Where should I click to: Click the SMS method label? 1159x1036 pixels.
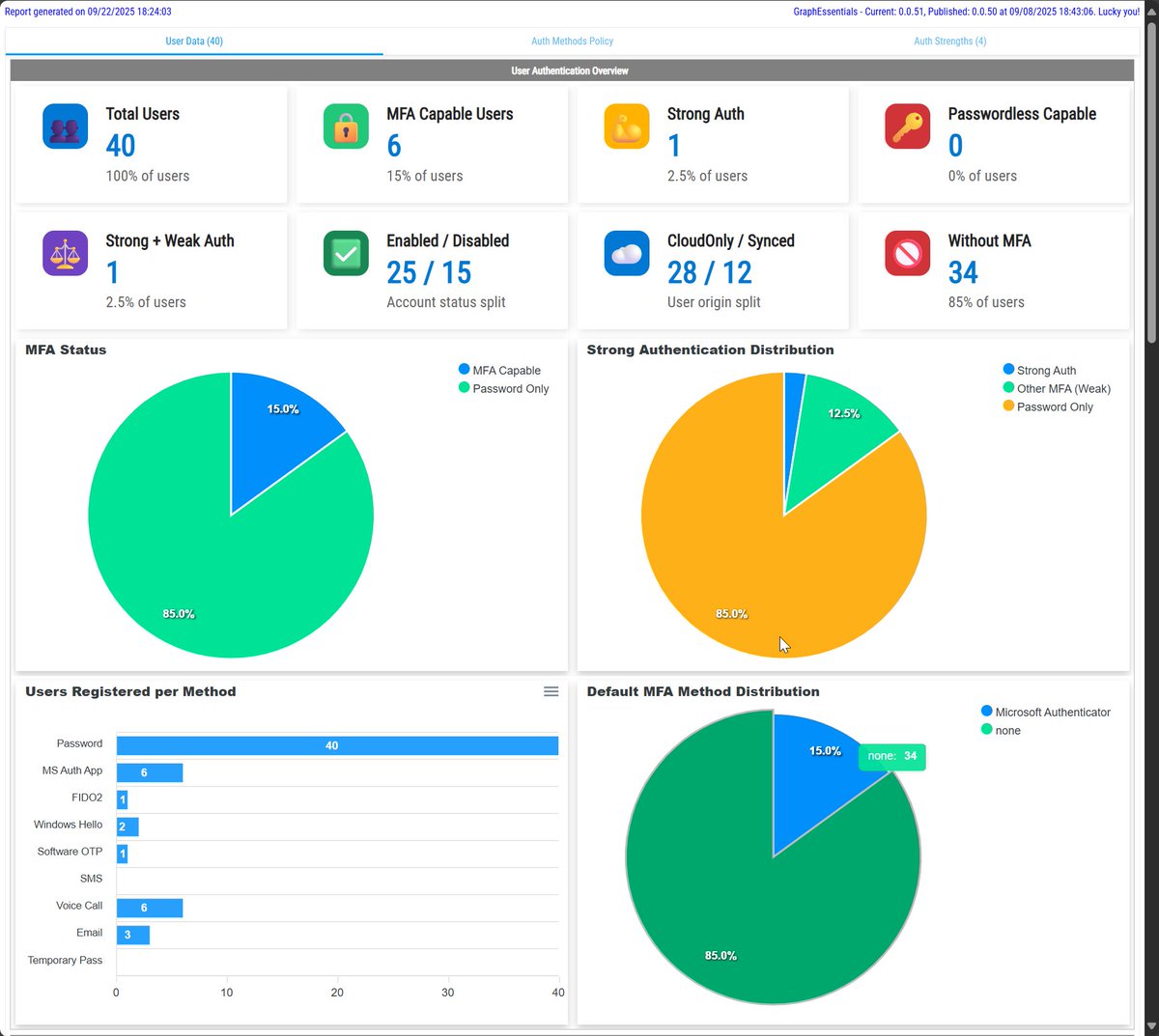point(91,879)
